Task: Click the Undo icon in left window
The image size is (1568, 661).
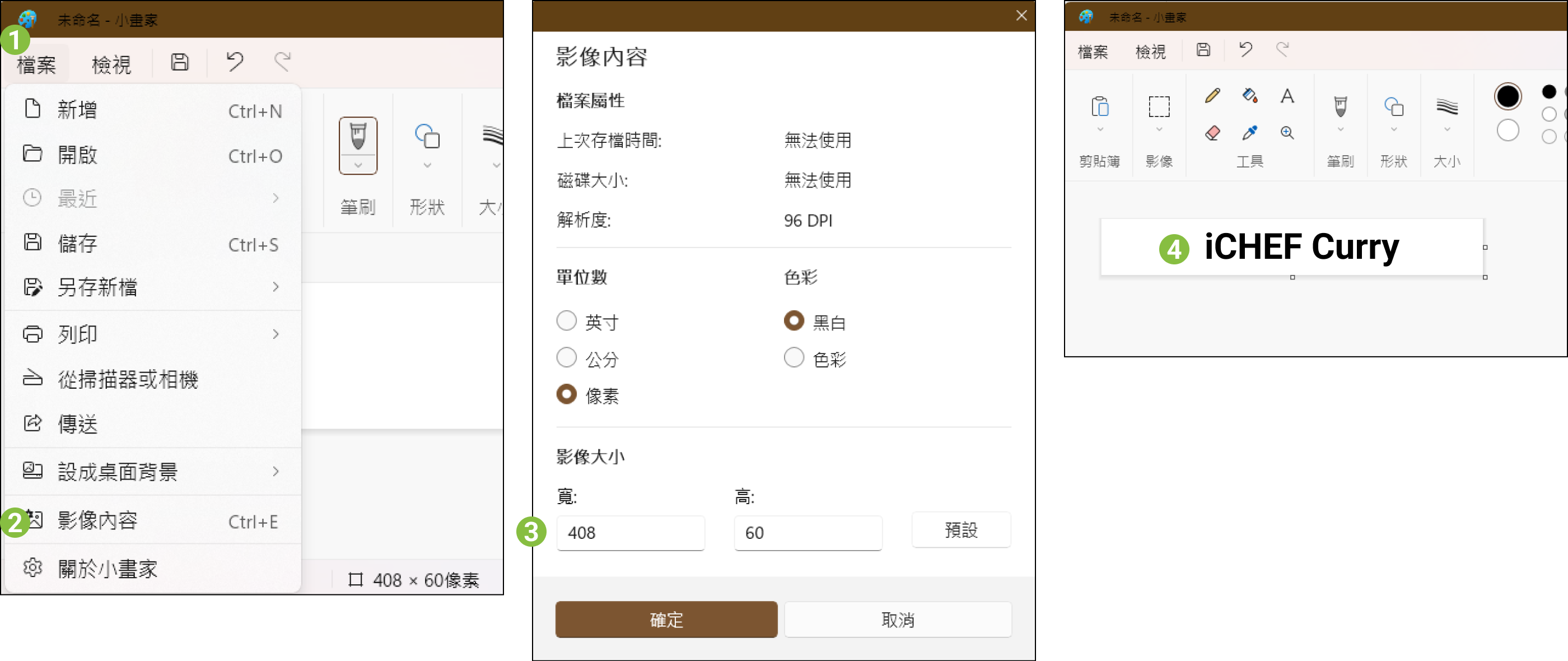Action: point(234,62)
